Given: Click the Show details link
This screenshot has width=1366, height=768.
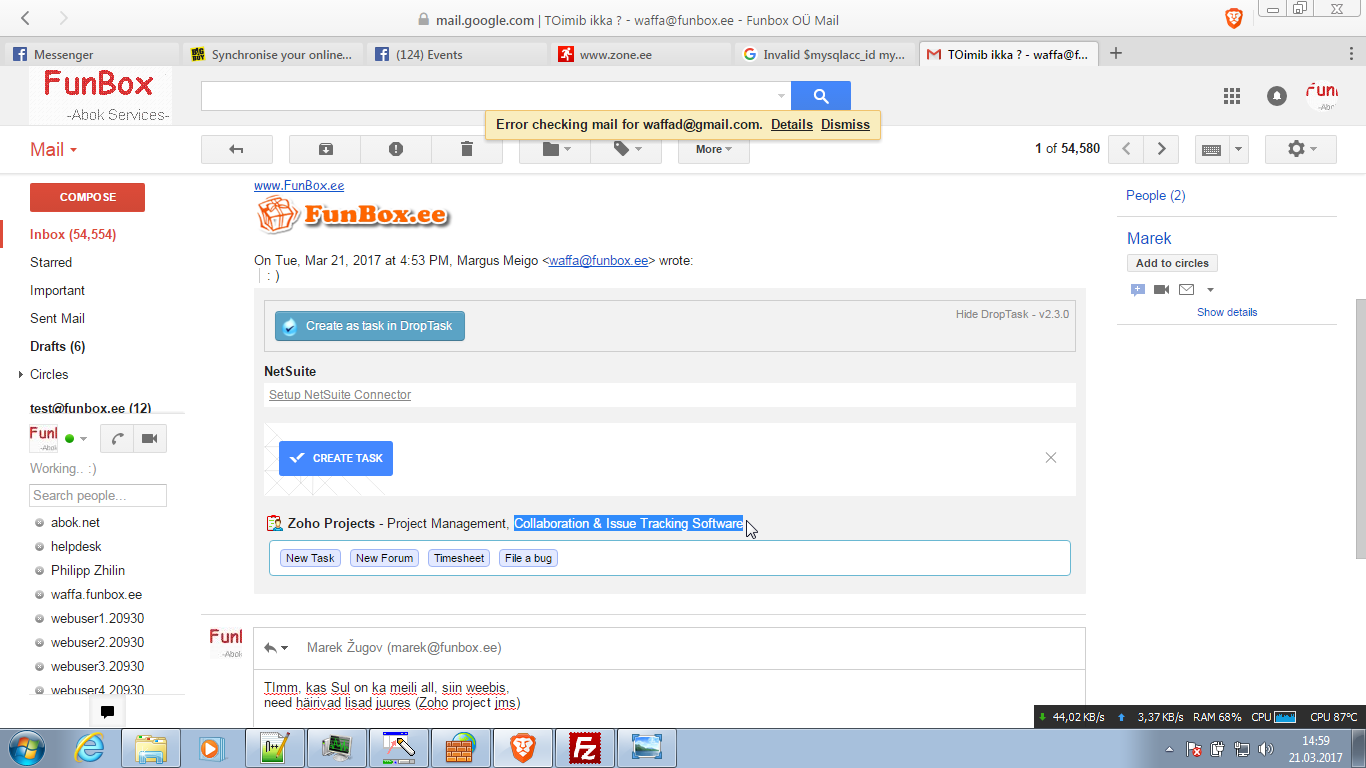Looking at the screenshot, I should pos(1227,312).
